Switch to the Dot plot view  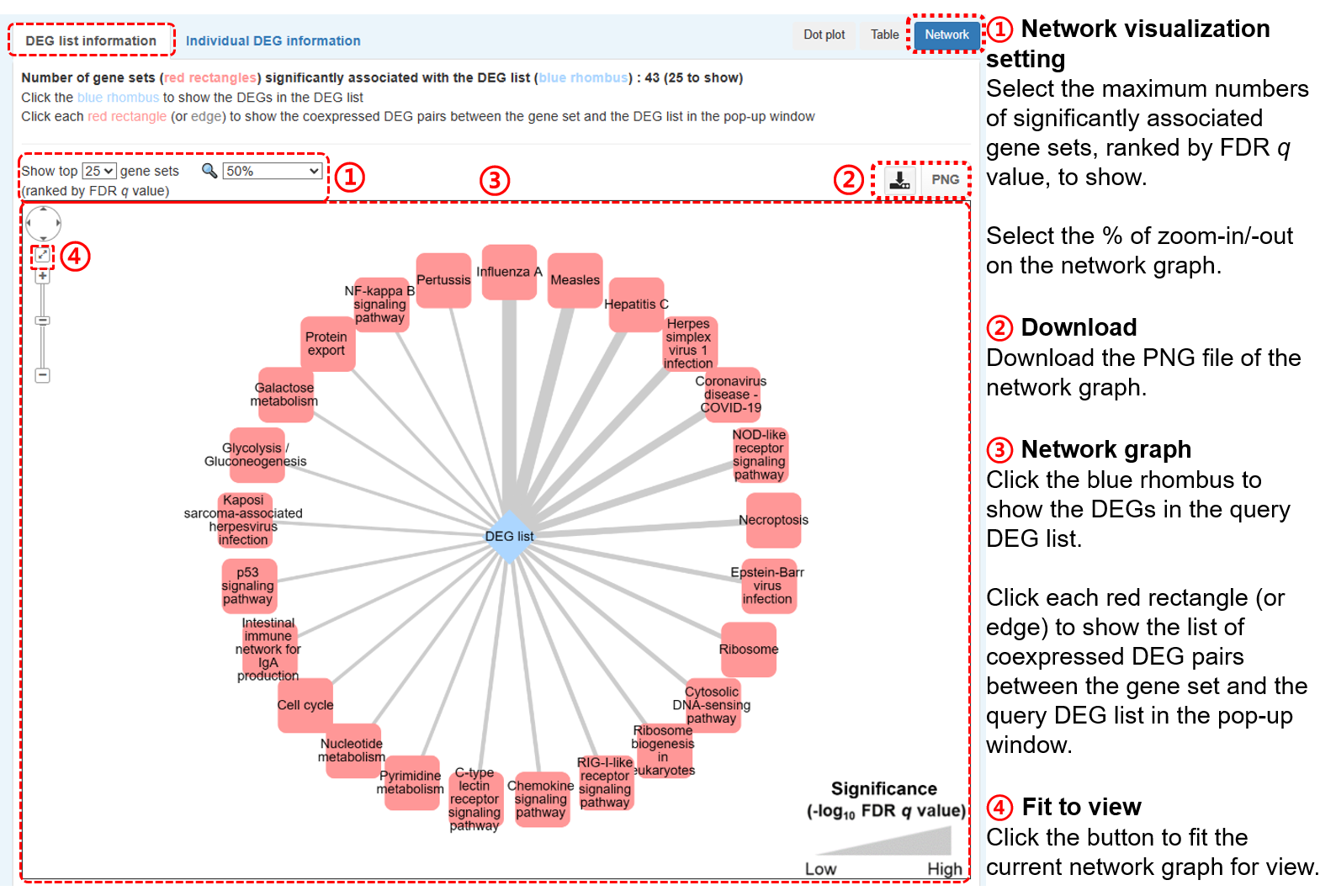824,34
